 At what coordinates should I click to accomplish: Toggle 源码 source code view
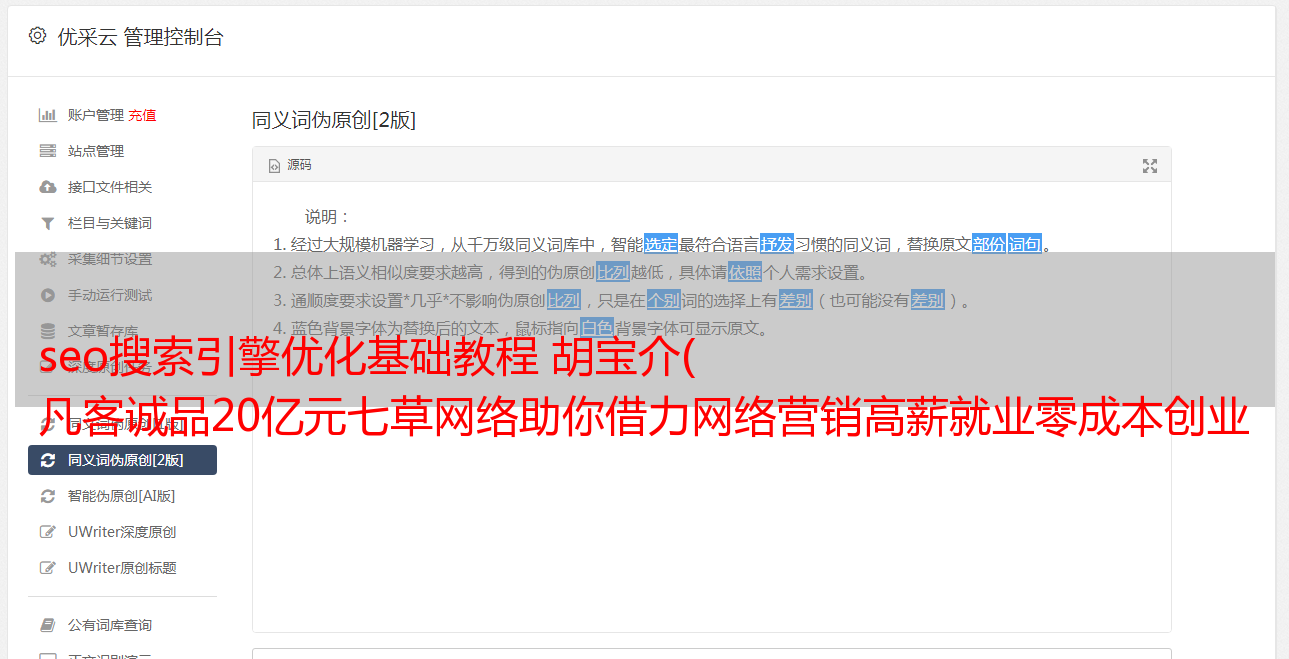[290, 165]
